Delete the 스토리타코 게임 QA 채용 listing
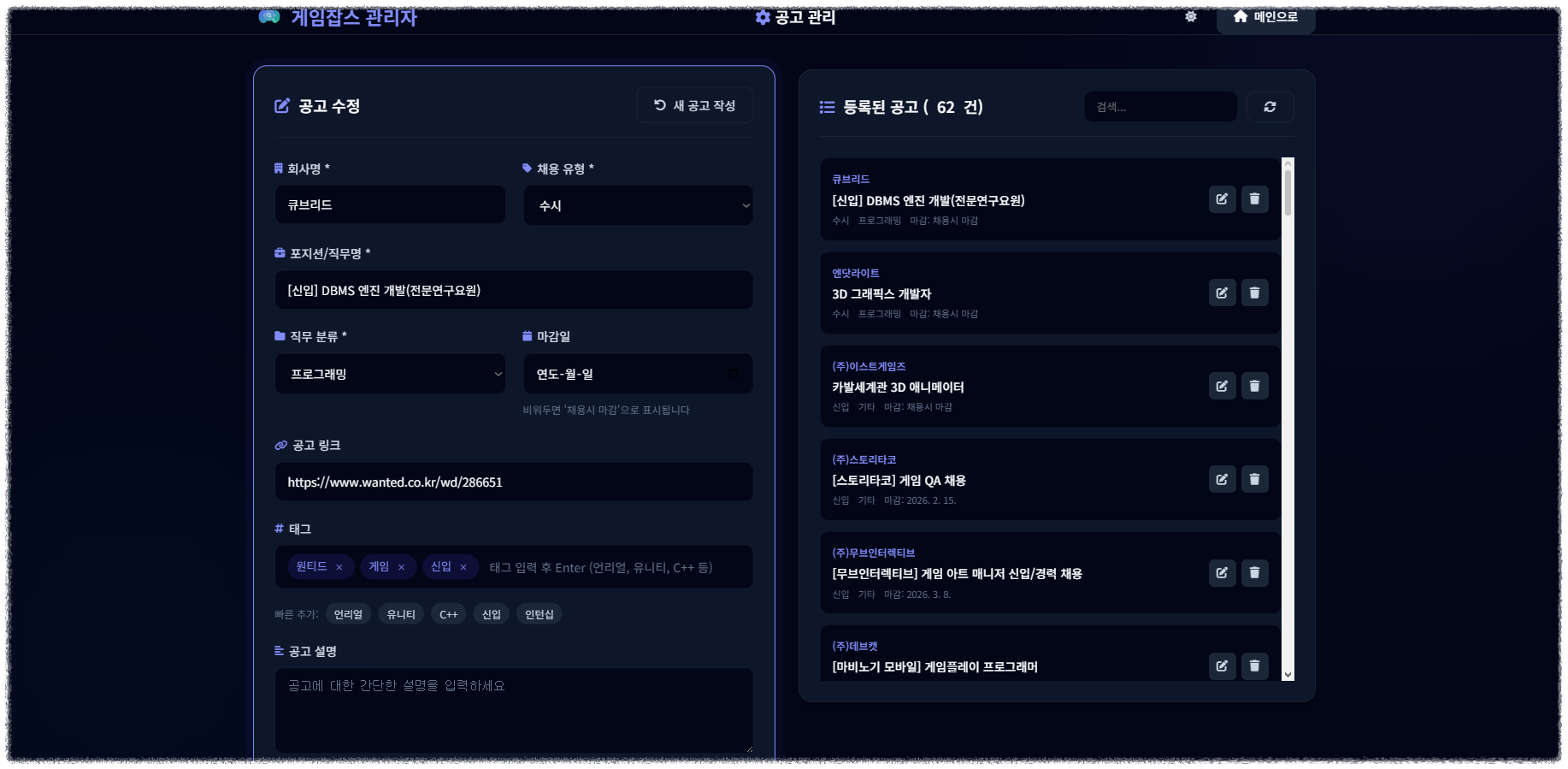Image resolution: width=1568 pixels, height=769 pixels. pyautogui.click(x=1254, y=479)
